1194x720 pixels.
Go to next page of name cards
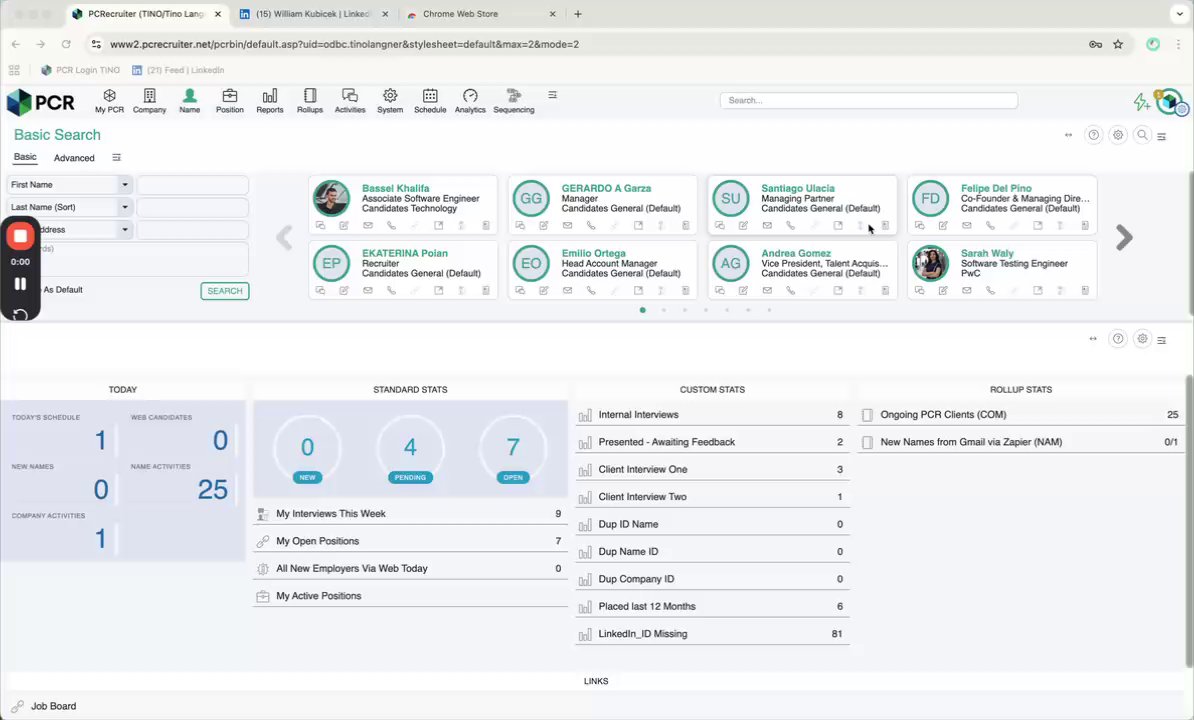pyautogui.click(x=1124, y=237)
